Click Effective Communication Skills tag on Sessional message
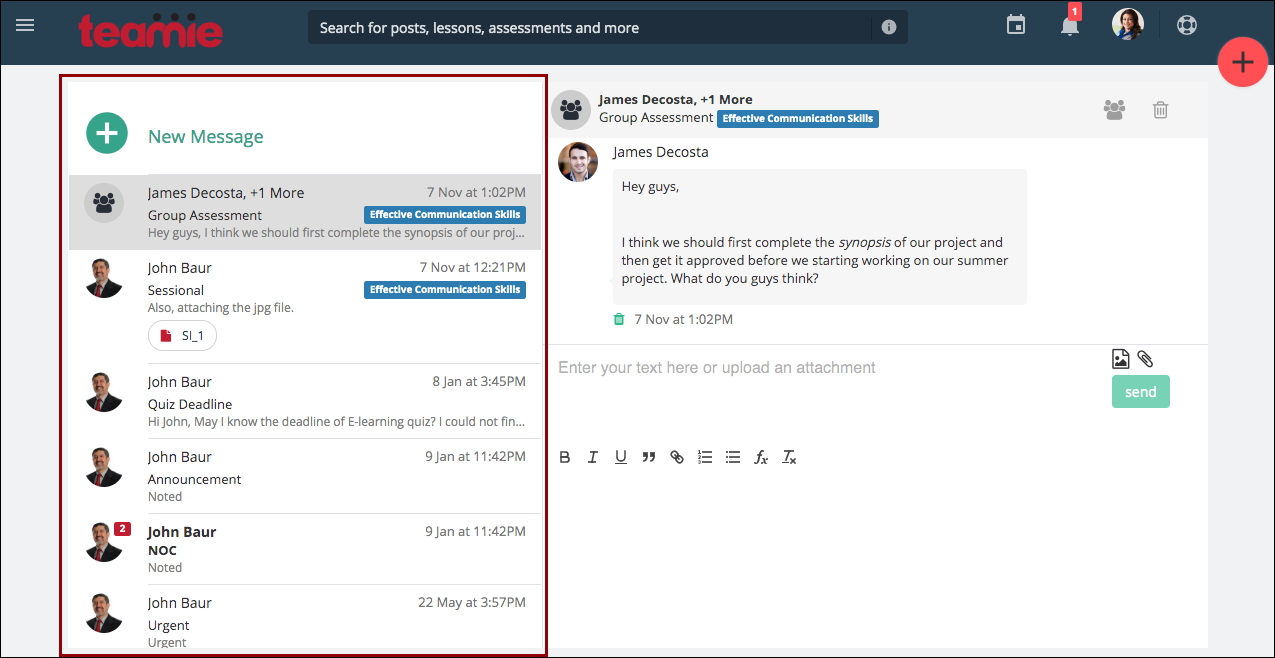The image size is (1275, 658). click(445, 290)
